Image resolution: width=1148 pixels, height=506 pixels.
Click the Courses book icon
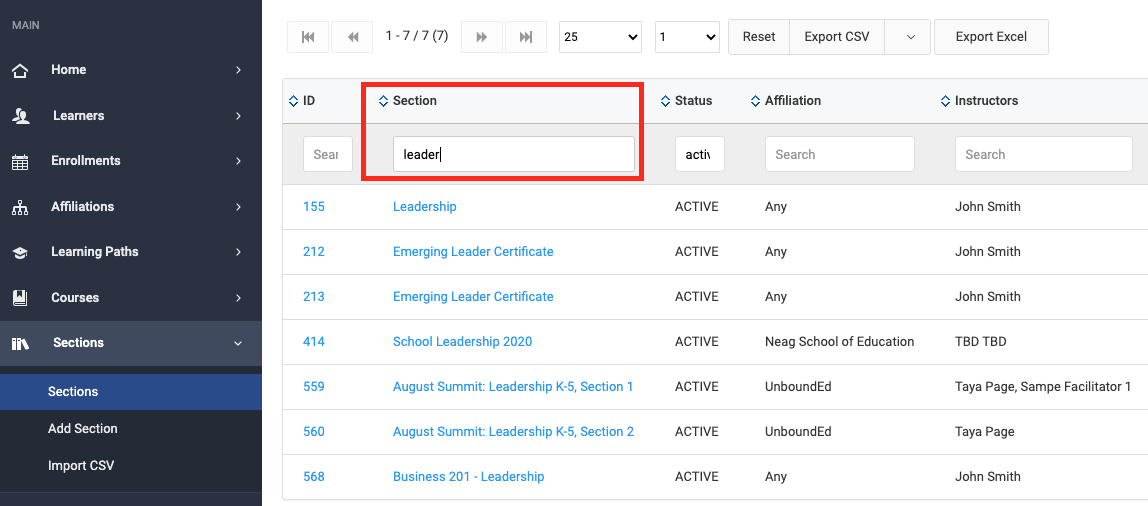[x=20, y=298]
